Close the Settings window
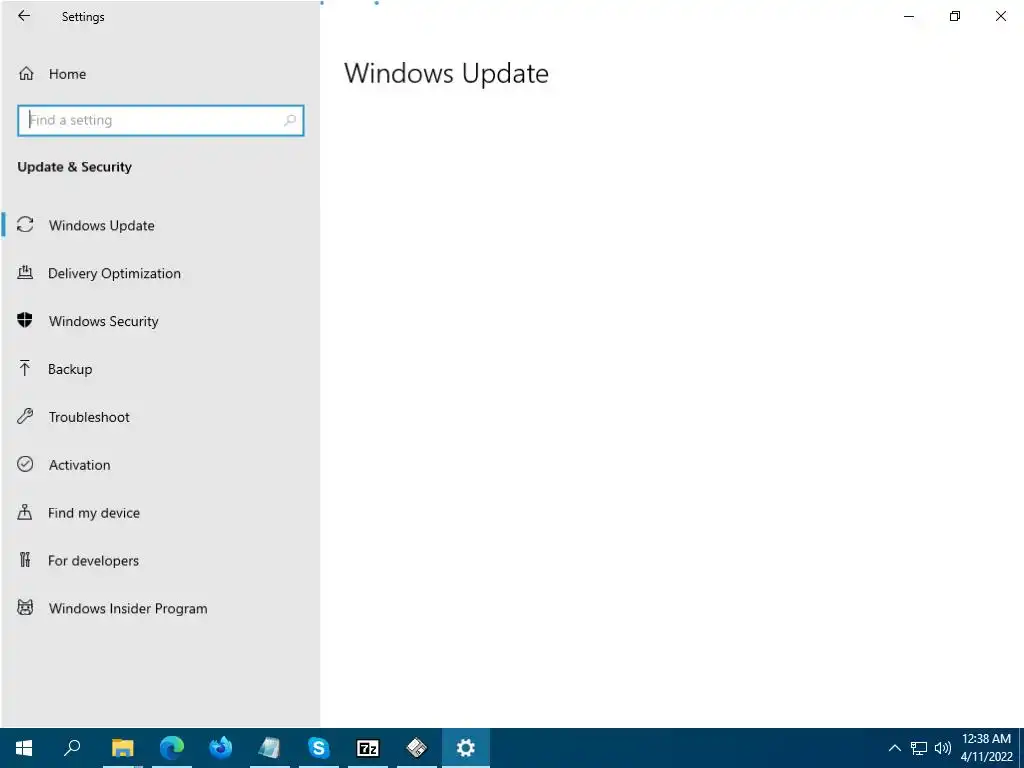Screen dimensions: 1024x768 click(x=1000, y=16)
